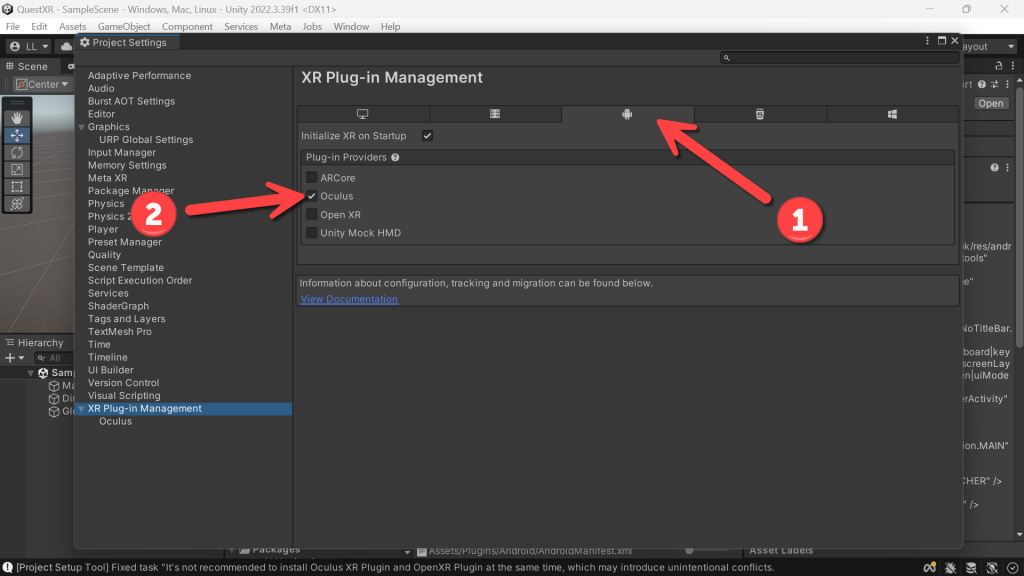This screenshot has width=1024, height=576.
Task: Click the auto-refresh status icon
Action: (992, 568)
